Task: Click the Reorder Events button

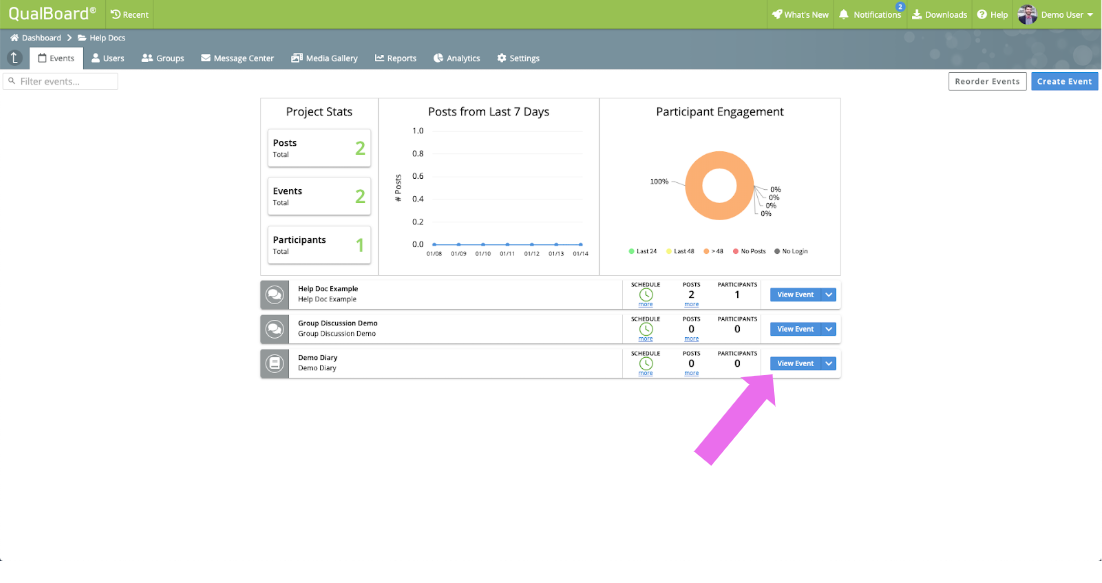Action: coord(987,81)
